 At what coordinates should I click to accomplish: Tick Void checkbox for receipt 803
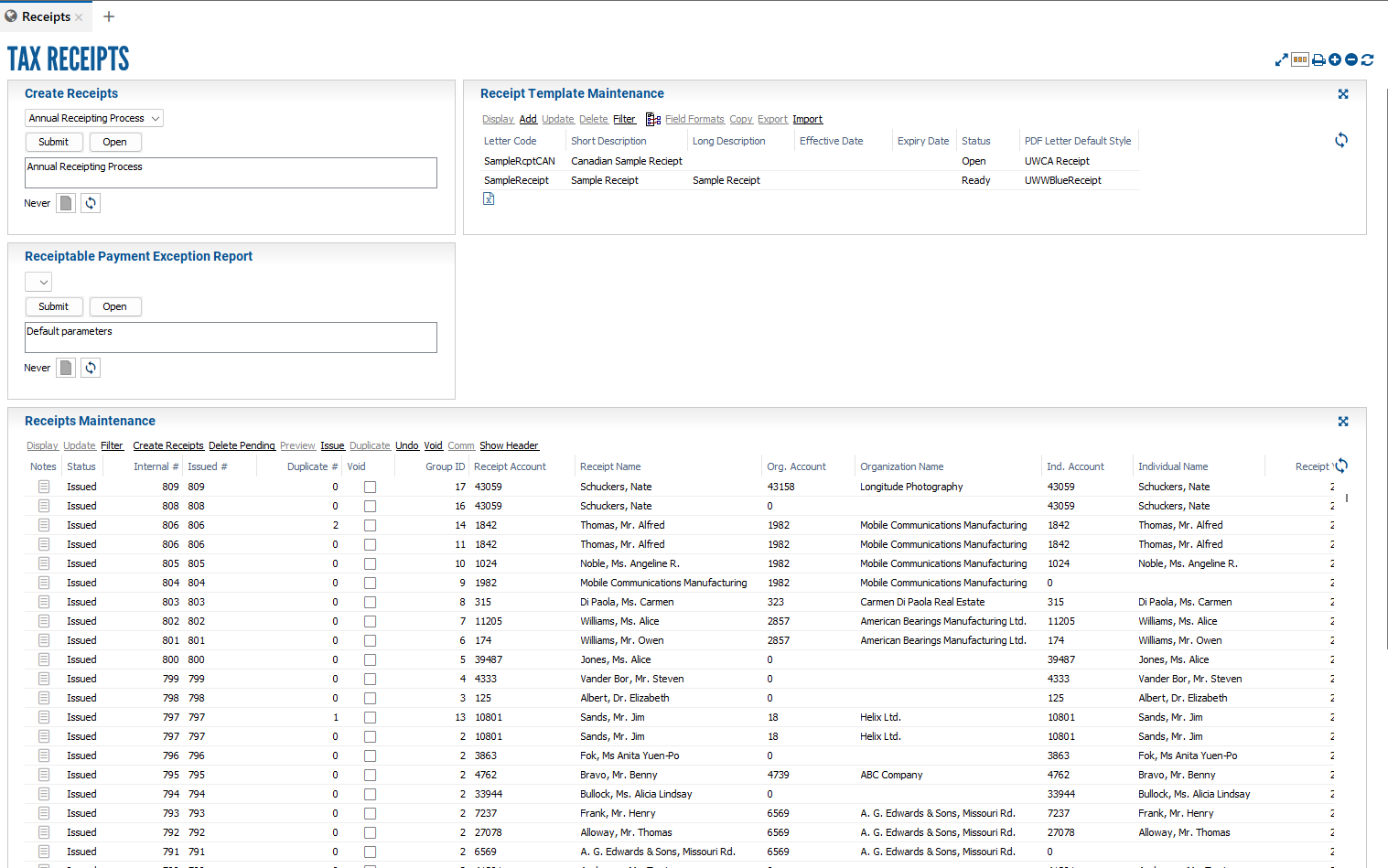[370, 603]
